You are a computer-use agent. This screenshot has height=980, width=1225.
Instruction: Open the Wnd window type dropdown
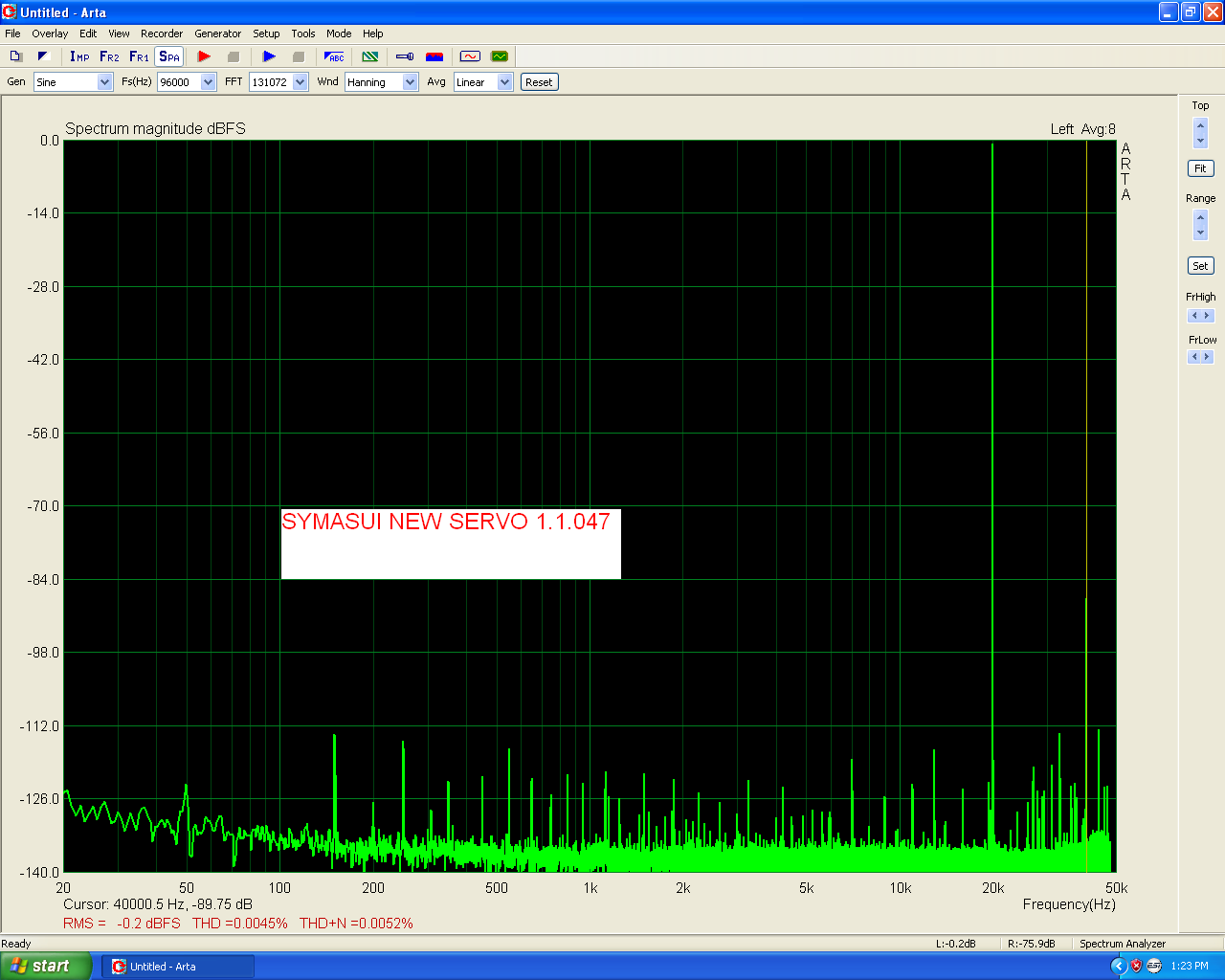[410, 82]
